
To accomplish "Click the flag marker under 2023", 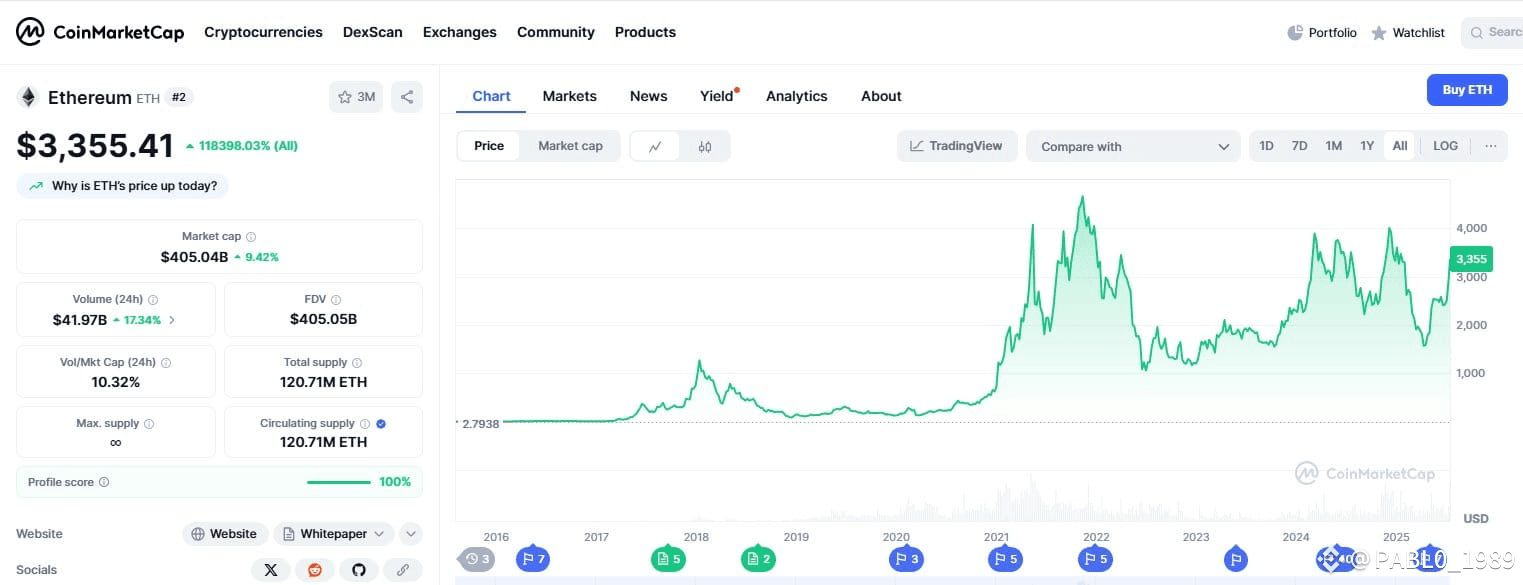I will coord(1235,559).
